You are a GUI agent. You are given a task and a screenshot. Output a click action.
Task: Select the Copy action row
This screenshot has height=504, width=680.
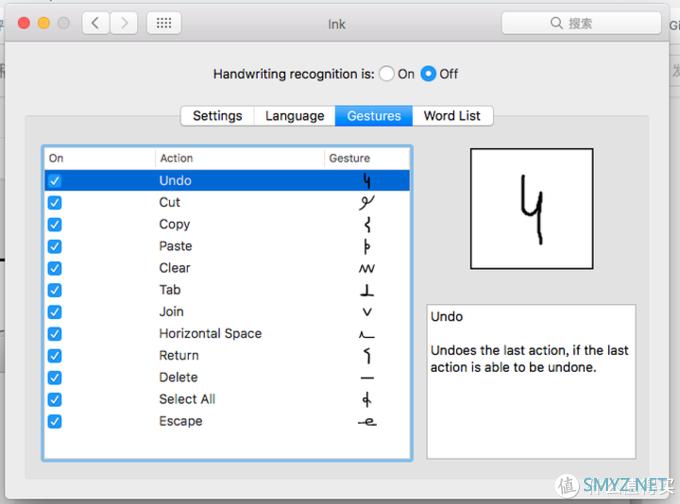227,225
